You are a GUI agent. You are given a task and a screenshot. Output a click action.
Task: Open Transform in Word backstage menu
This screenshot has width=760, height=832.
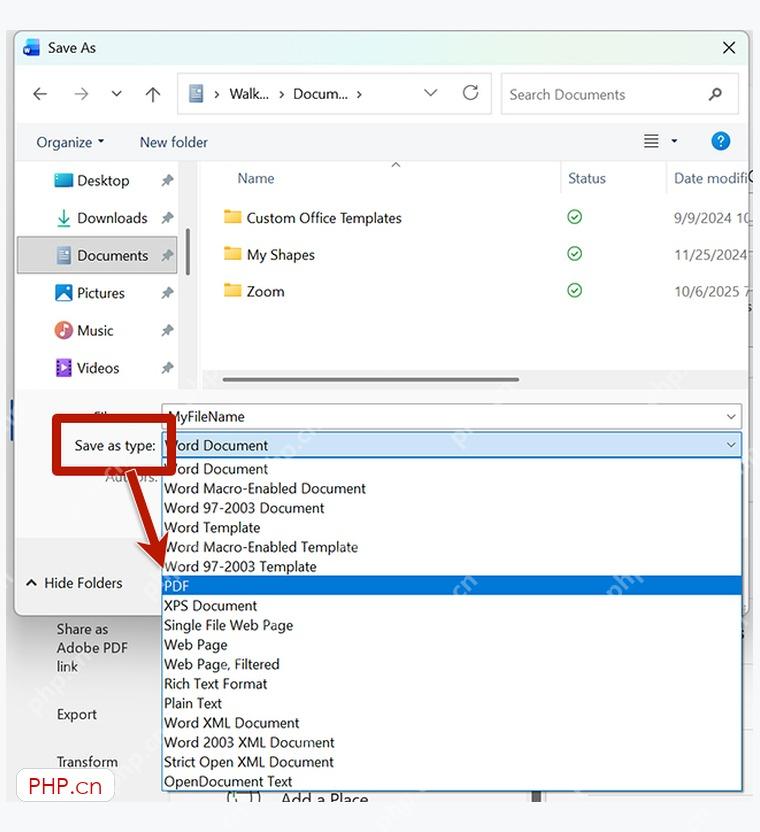(88, 762)
